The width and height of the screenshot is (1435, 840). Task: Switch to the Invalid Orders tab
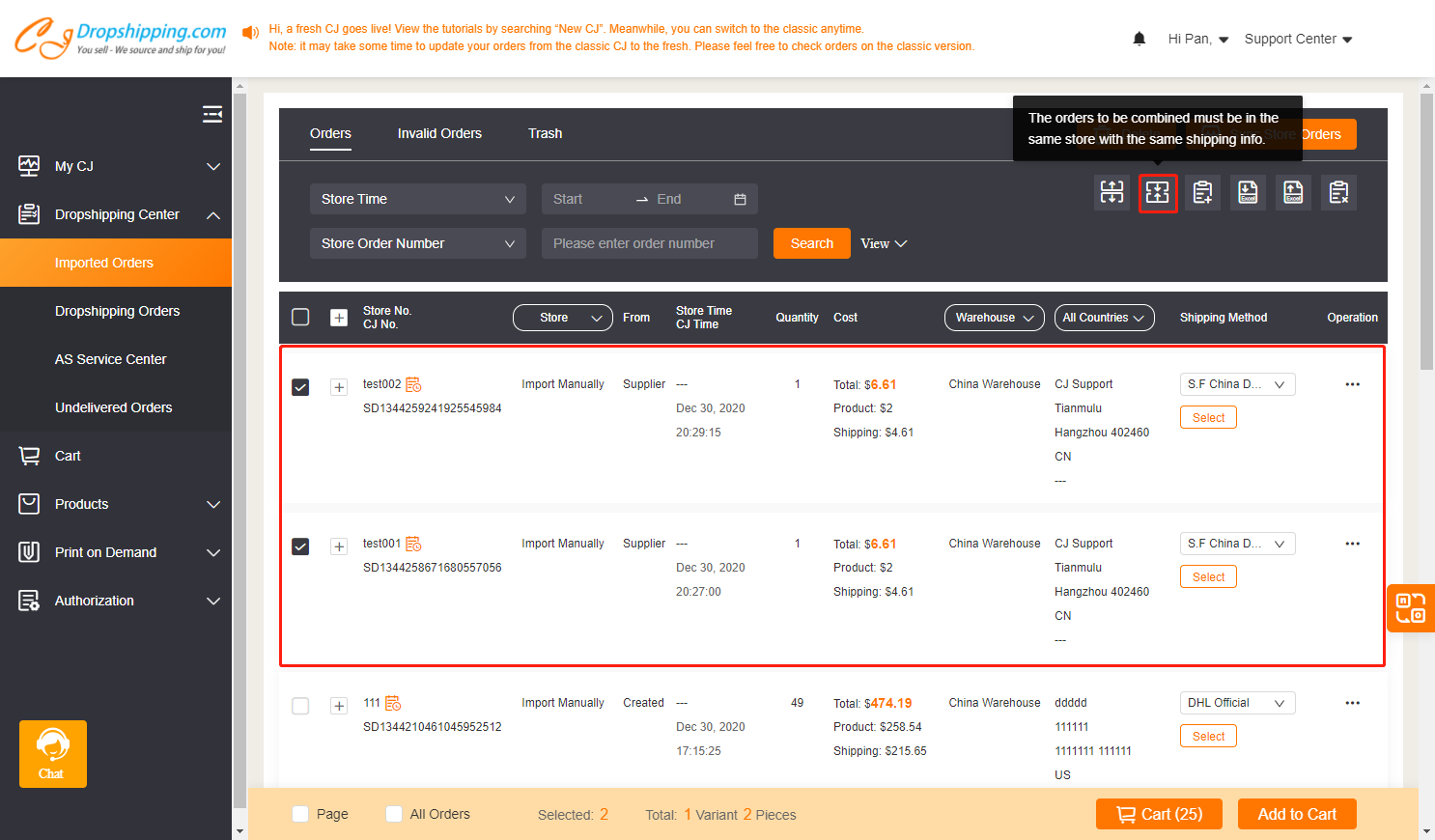(439, 133)
